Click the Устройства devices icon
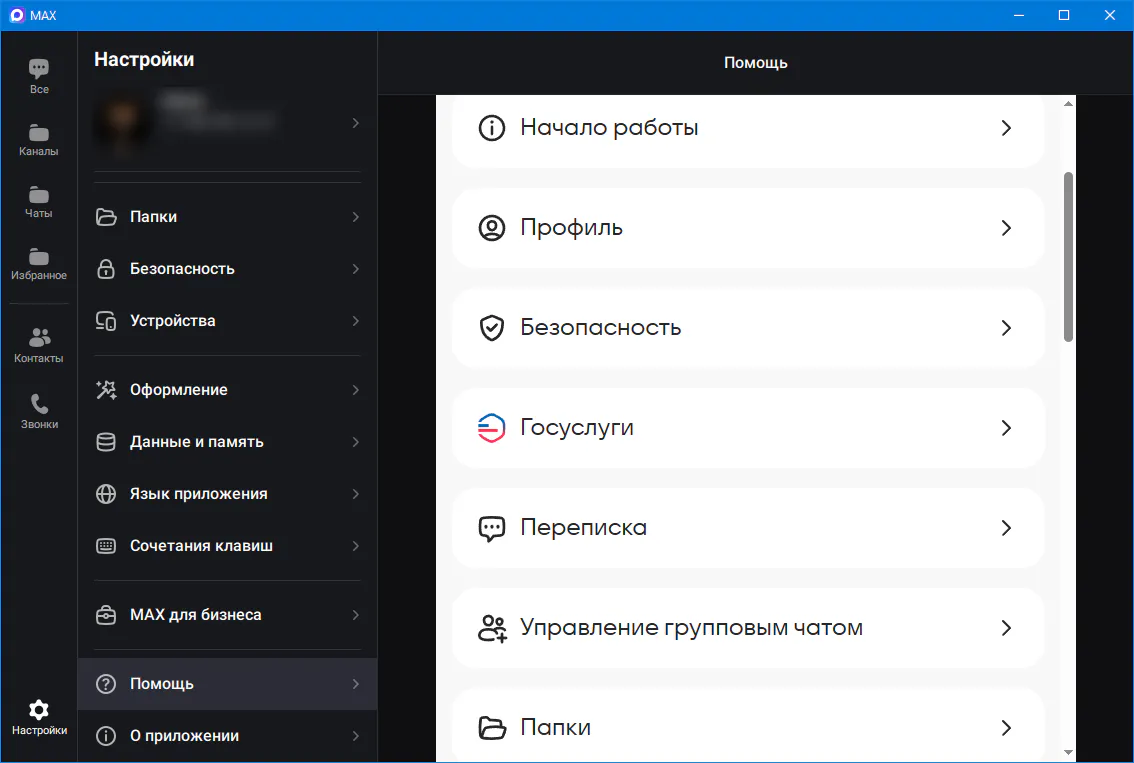 [106, 321]
